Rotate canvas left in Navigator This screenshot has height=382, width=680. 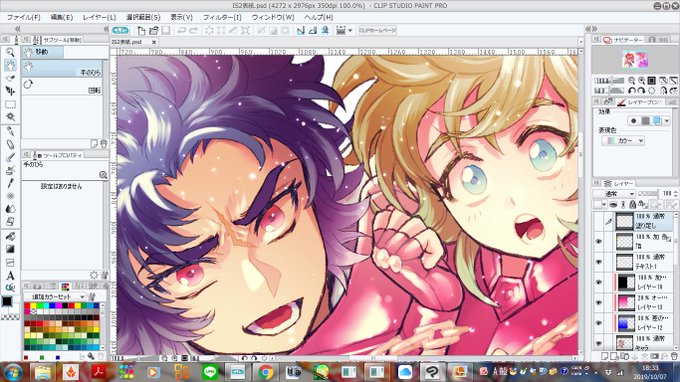(x=631, y=91)
